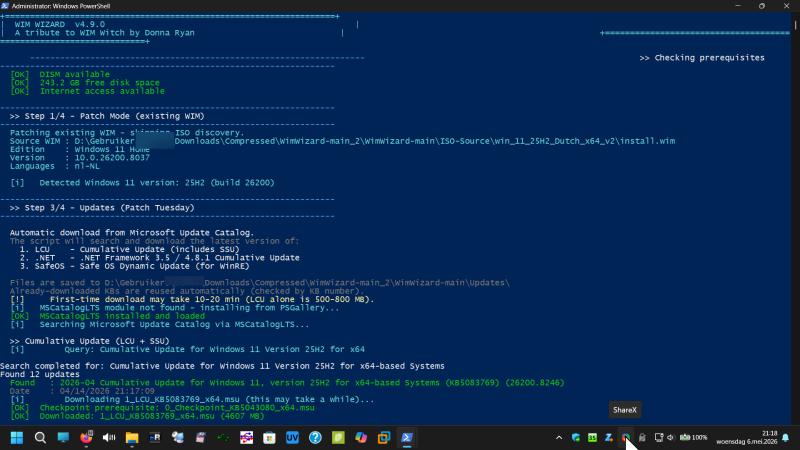800x450 pixels.
Task: Open the speaker volume mixer taskbar app
Action: point(109,438)
